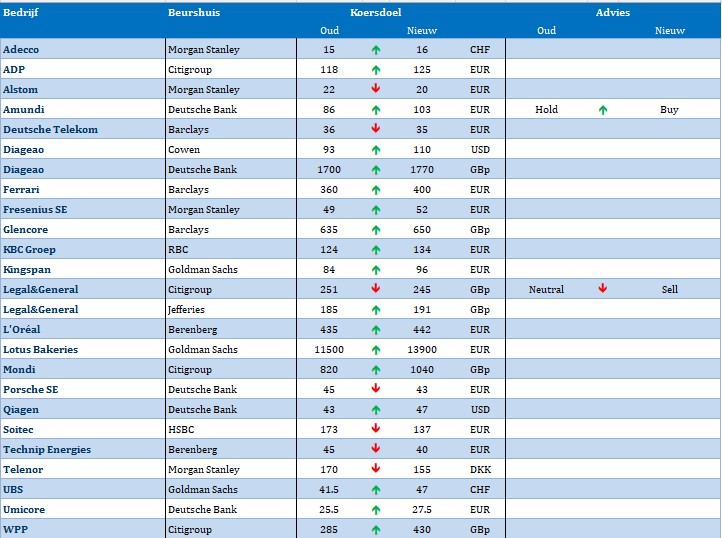Click Amundi's green price target arrow

point(376,110)
